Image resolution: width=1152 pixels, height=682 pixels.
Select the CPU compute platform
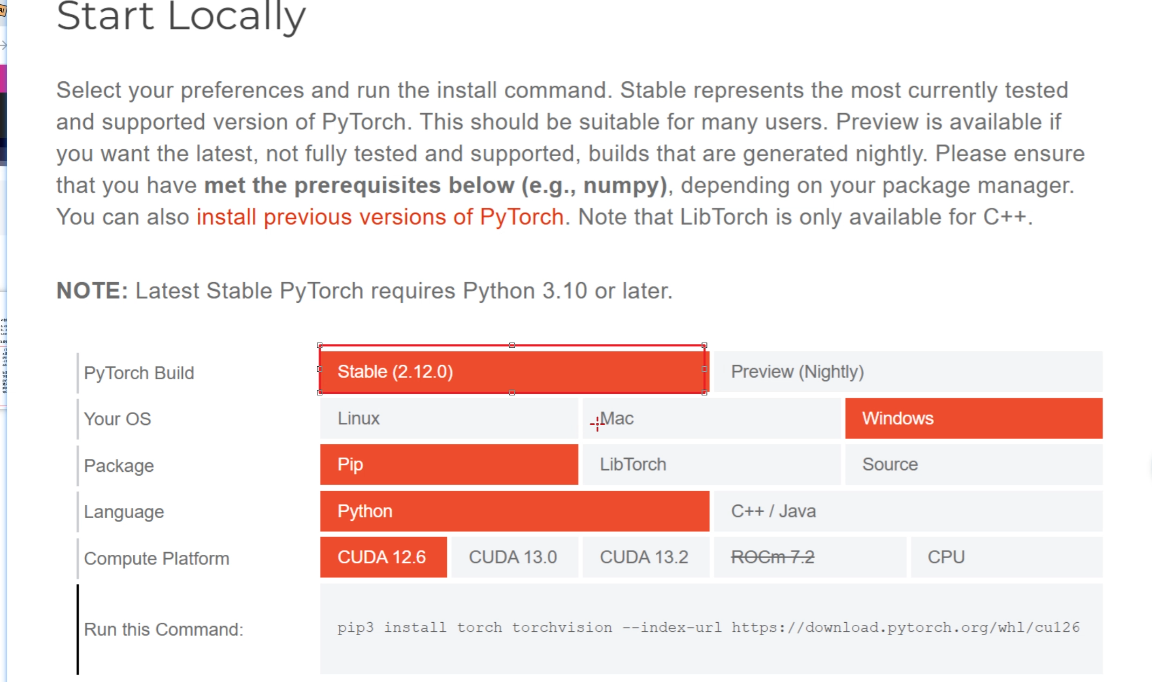click(x=1007, y=557)
